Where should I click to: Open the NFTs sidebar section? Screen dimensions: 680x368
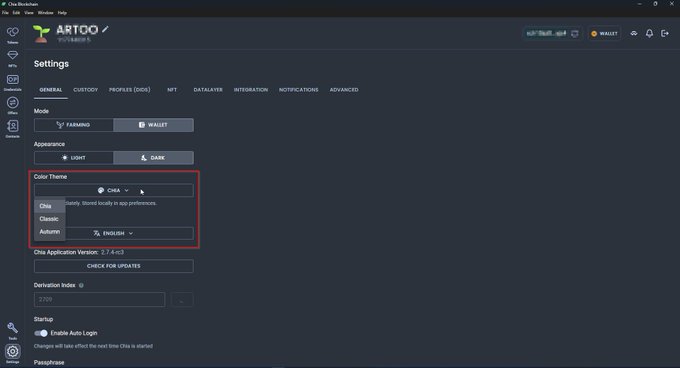coord(13,58)
